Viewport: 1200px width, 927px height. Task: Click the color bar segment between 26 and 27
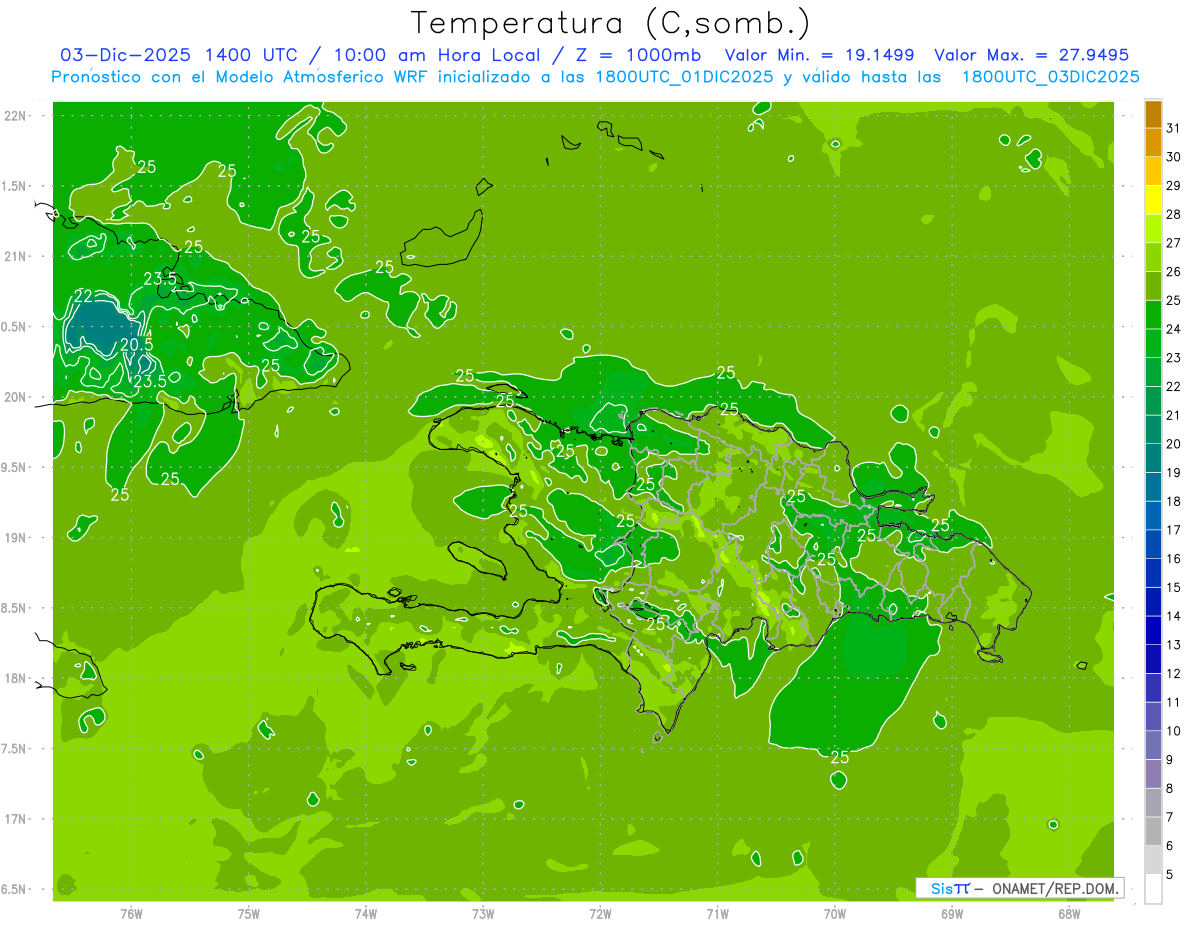pyautogui.click(x=1153, y=257)
